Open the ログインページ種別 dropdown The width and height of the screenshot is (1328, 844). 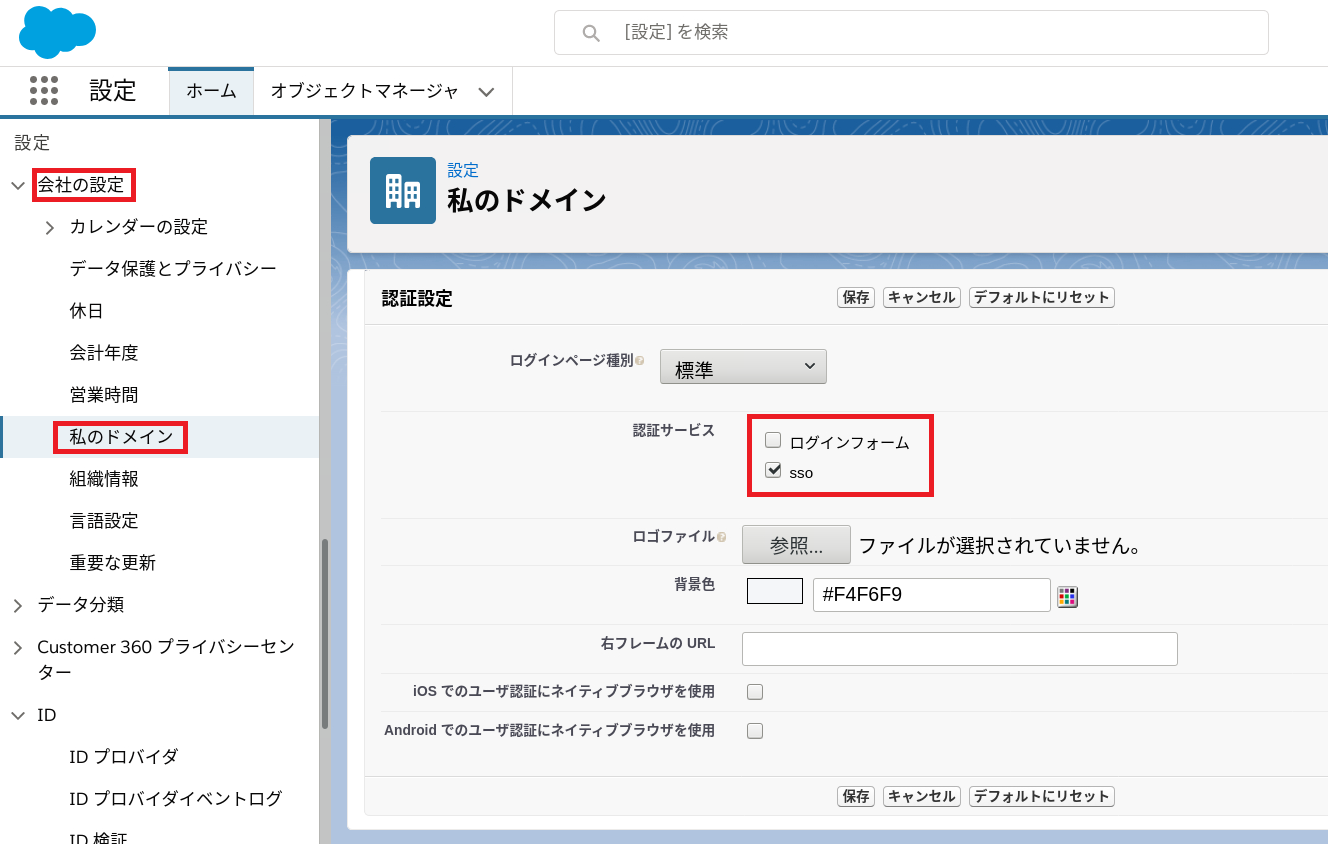(x=743, y=367)
